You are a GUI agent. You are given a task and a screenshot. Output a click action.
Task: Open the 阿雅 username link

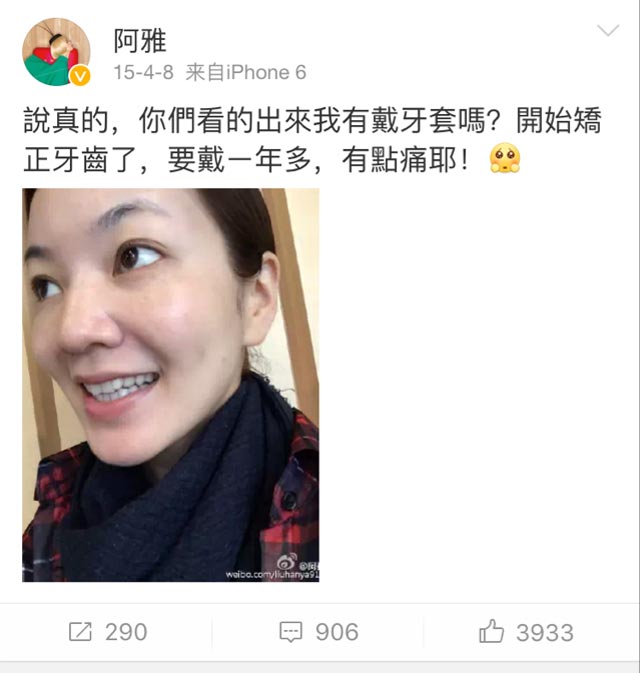[140, 41]
